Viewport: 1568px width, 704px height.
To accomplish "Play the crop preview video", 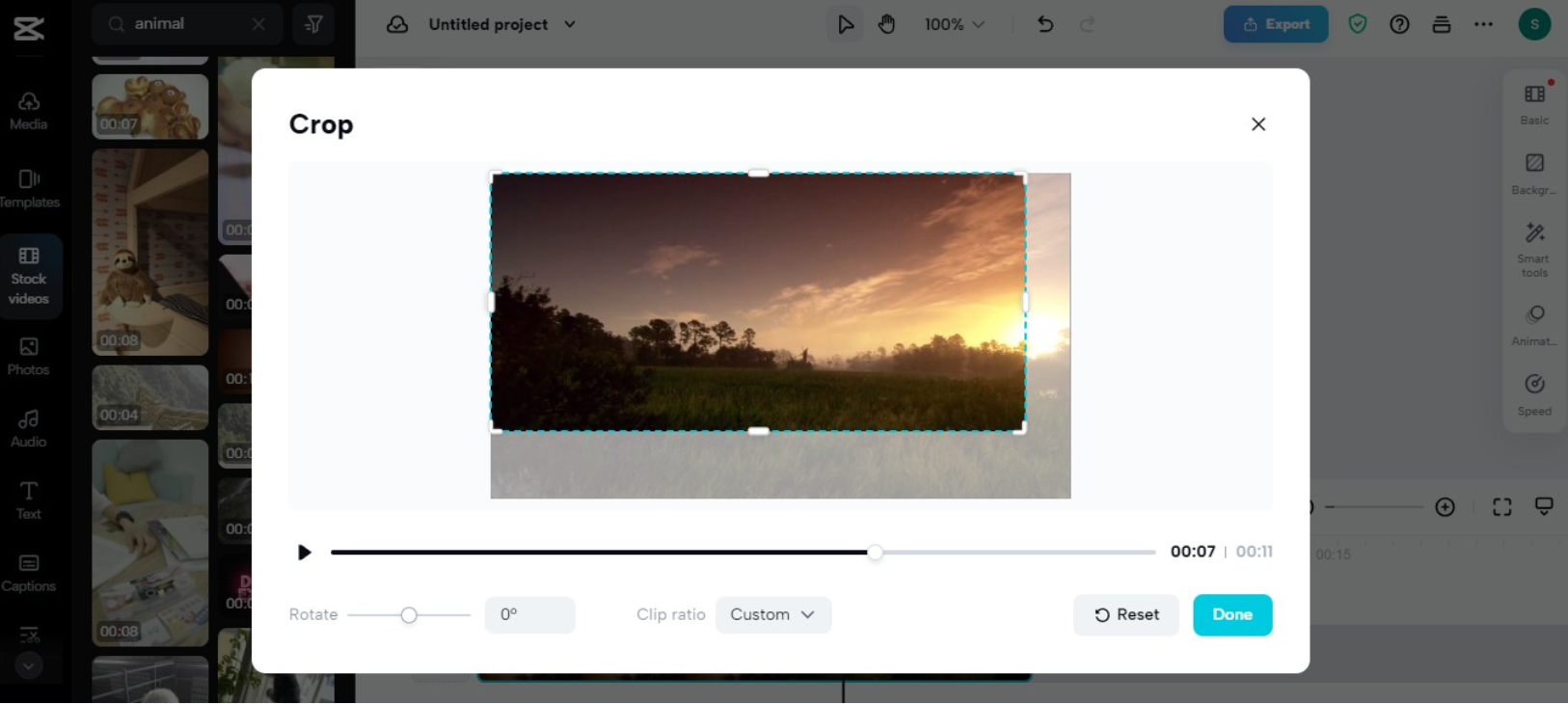I will (x=305, y=553).
